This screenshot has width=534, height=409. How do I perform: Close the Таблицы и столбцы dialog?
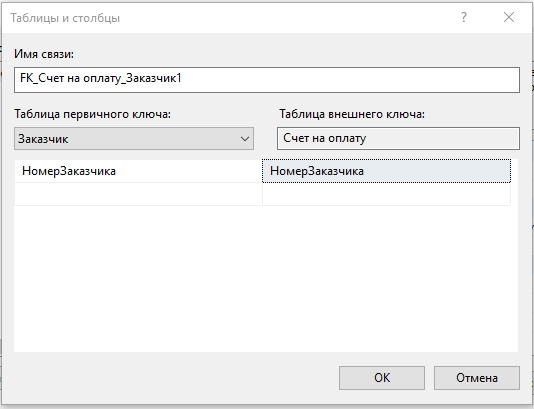click(x=509, y=17)
